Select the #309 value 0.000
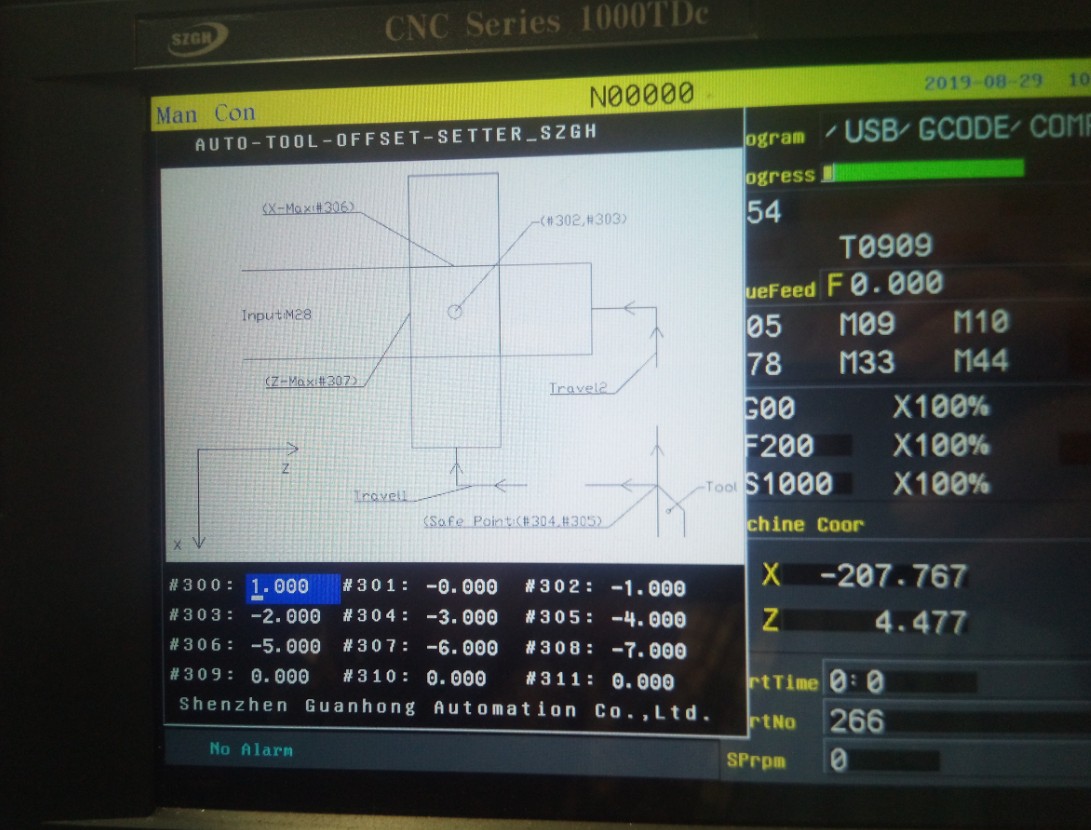Screen dimensions: 1091x830 pyautogui.click(x=280, y=676)
